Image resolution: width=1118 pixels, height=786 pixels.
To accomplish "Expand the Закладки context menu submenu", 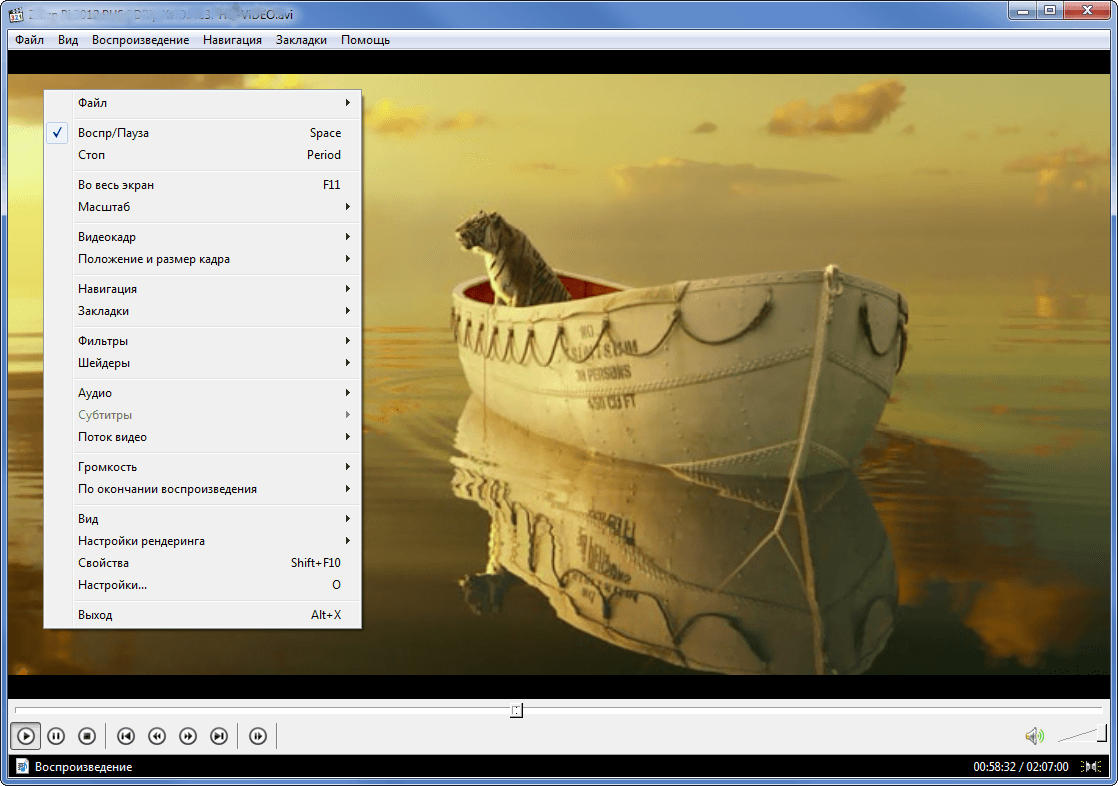I will [203, 311].
